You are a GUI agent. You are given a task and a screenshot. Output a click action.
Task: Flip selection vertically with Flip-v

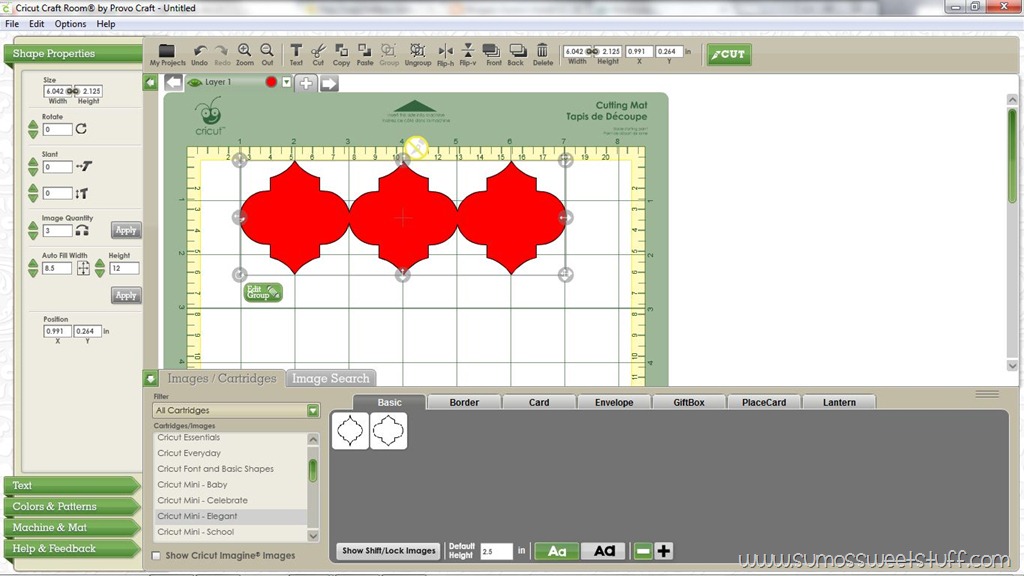(468, 54)
